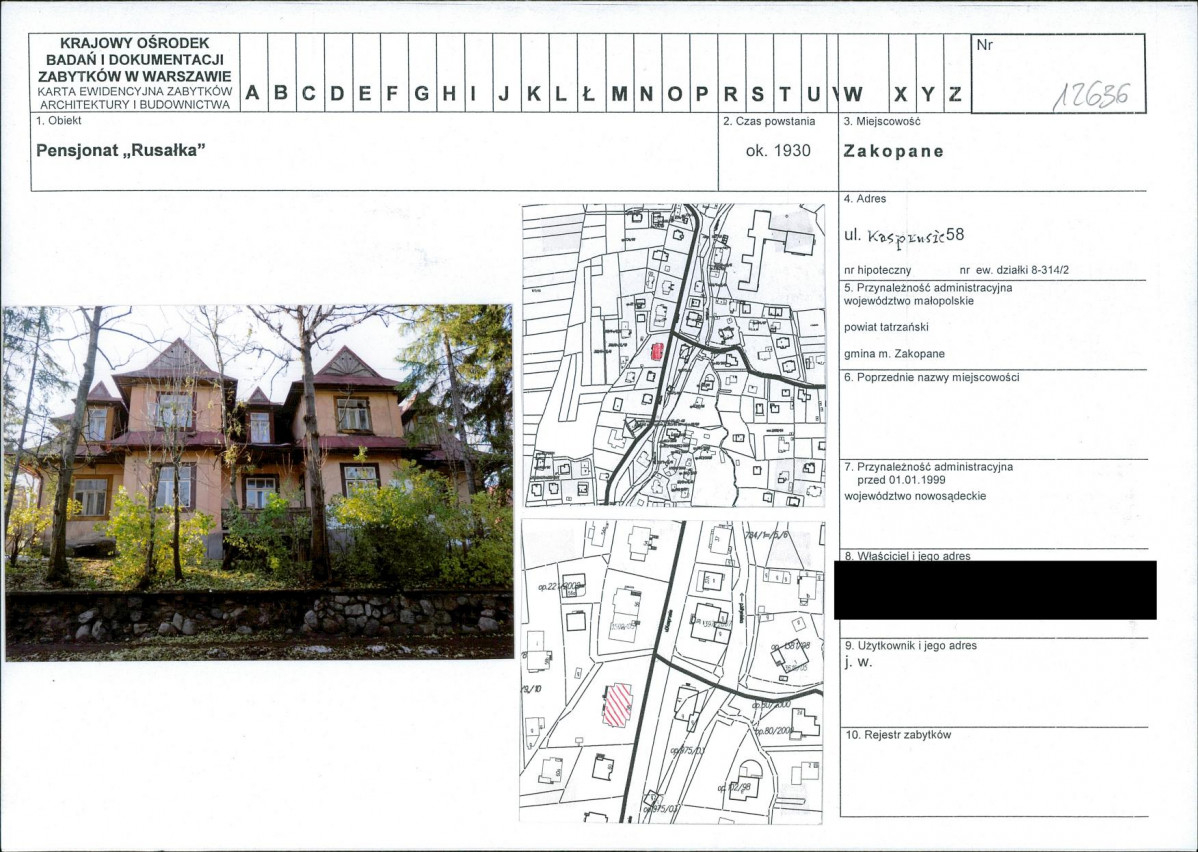
Task: Click the red-marked building on upper map
Action: (x=657, y=351)
